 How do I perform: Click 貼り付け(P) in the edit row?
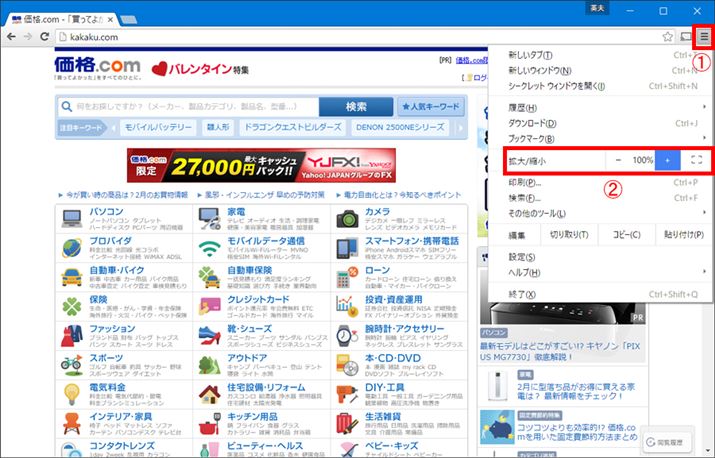[684, 235]
